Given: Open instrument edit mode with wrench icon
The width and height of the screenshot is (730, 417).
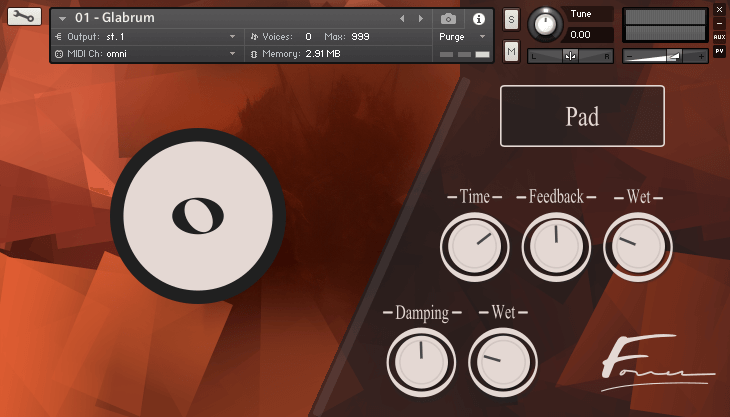Looking at the screenshot, I should (24, 17).
